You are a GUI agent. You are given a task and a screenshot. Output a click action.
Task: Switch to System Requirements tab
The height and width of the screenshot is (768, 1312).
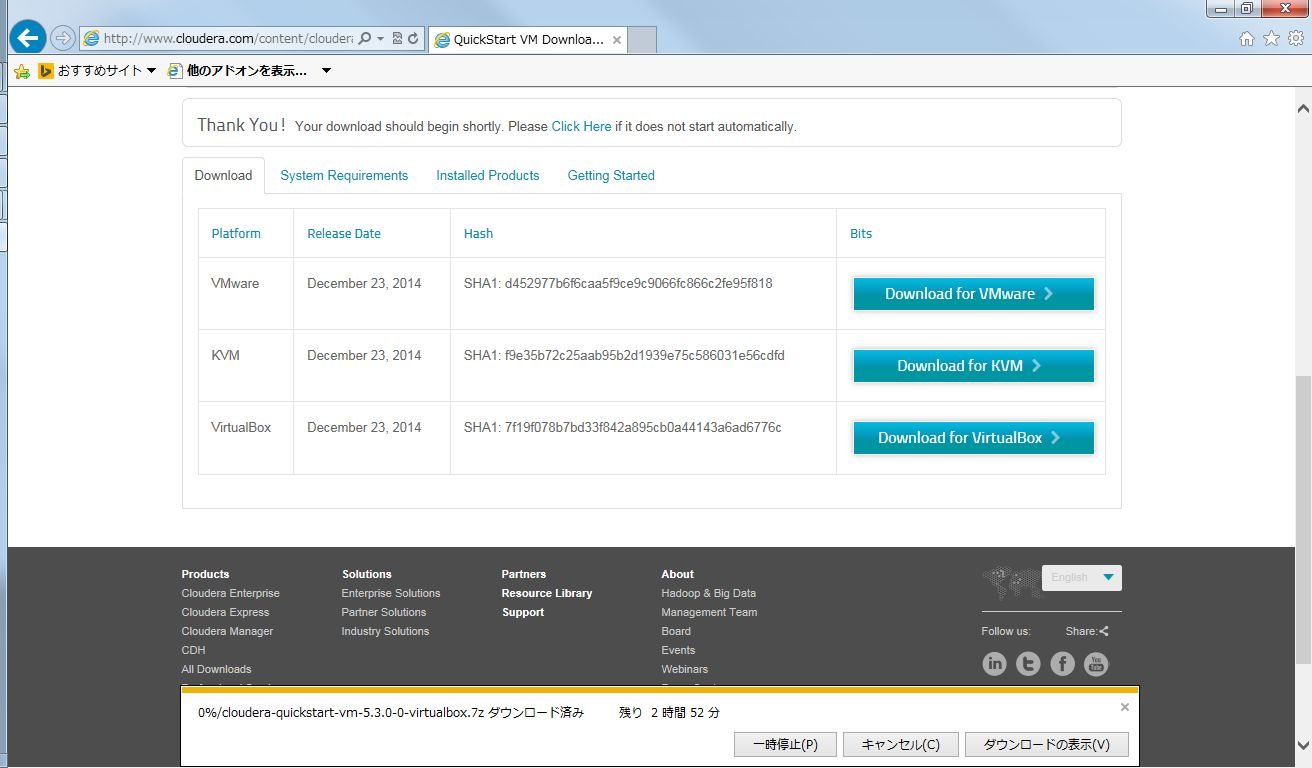click(344, 175)
